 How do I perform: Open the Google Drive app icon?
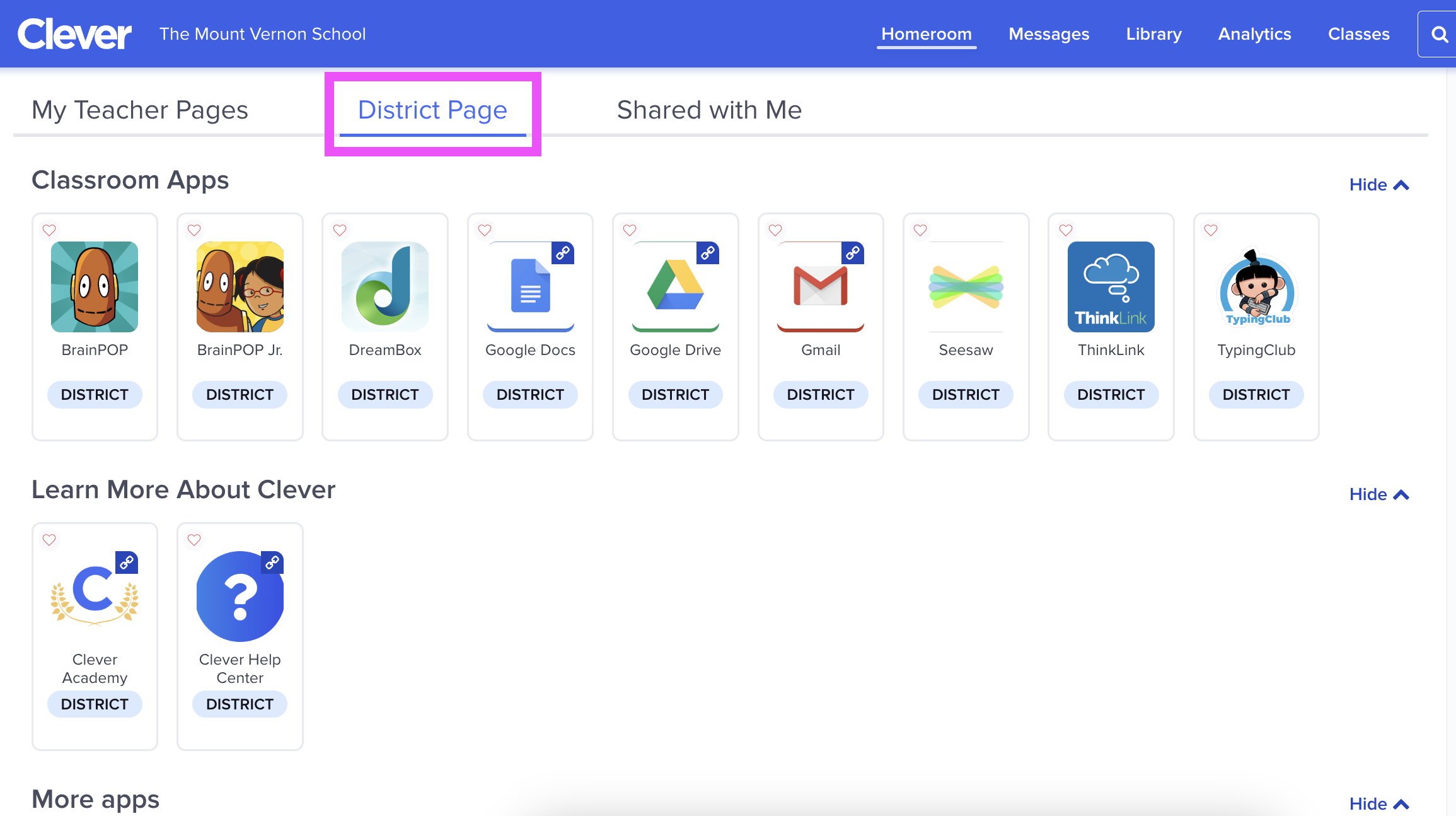tap(675, 287)
